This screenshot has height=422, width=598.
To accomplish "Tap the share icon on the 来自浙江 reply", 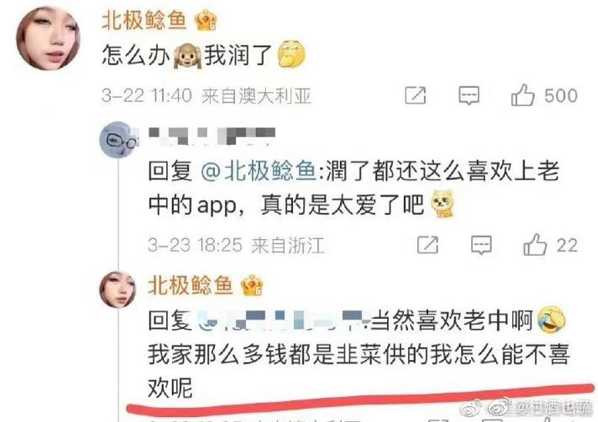I will click(x=428, y=245).
